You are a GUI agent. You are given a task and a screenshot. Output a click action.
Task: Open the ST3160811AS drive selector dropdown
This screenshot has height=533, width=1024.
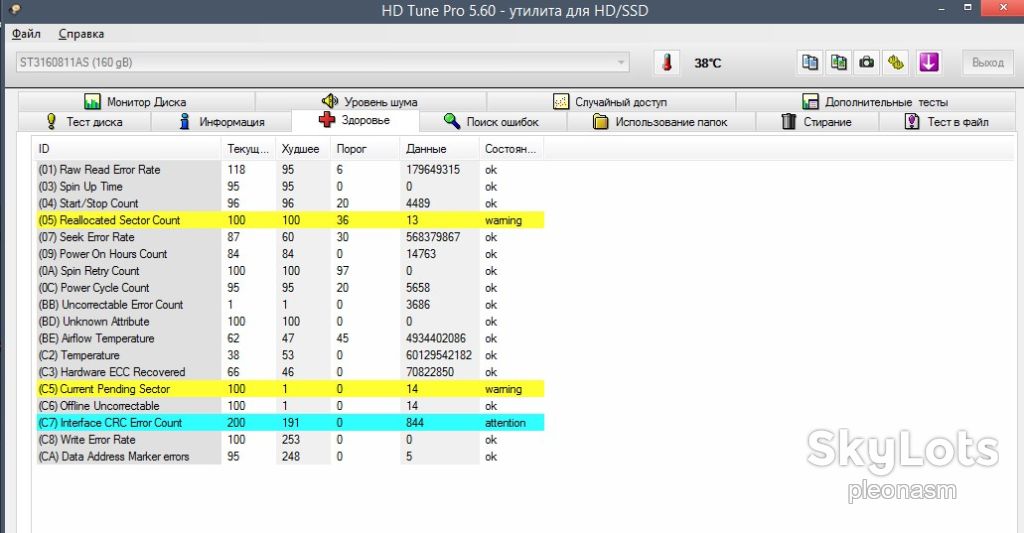point(323,63)
